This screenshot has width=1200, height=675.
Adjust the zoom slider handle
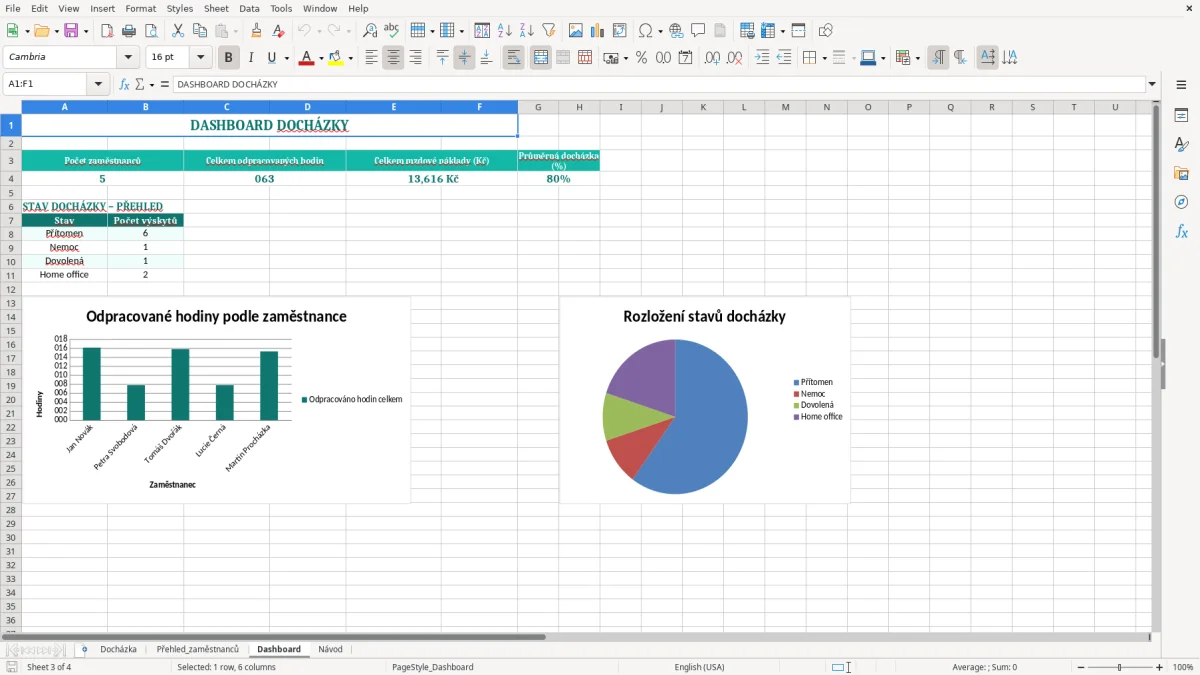[1120, 667]
